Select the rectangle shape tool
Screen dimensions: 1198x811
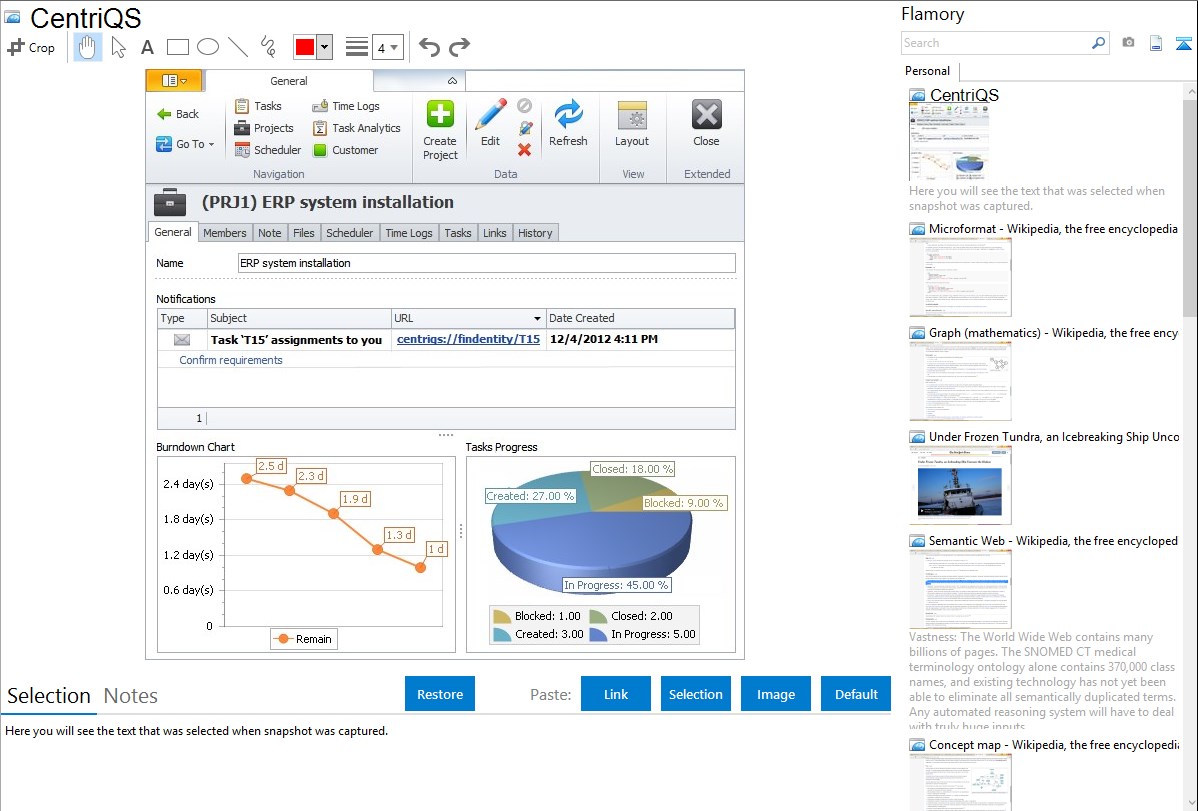pos(177,47)
